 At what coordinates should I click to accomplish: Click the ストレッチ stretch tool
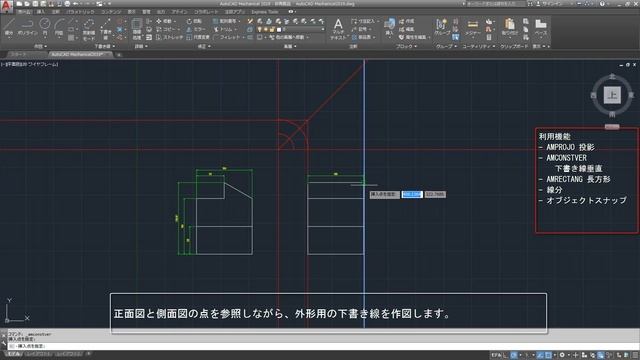[169, 37]
